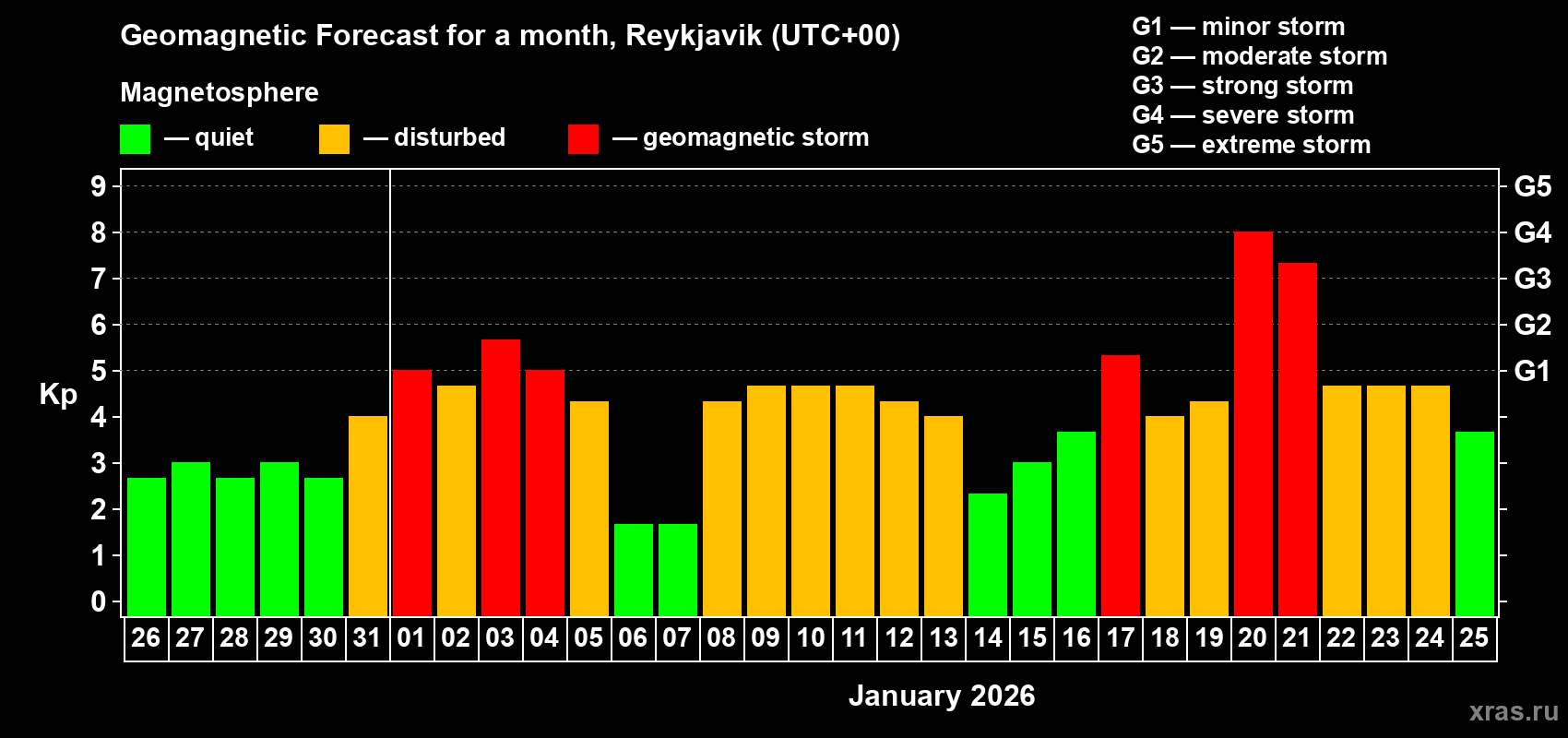Click the '— quiet' legend text
The width and height of the screenshot is (1568, 738).
(x=208, y=138)
